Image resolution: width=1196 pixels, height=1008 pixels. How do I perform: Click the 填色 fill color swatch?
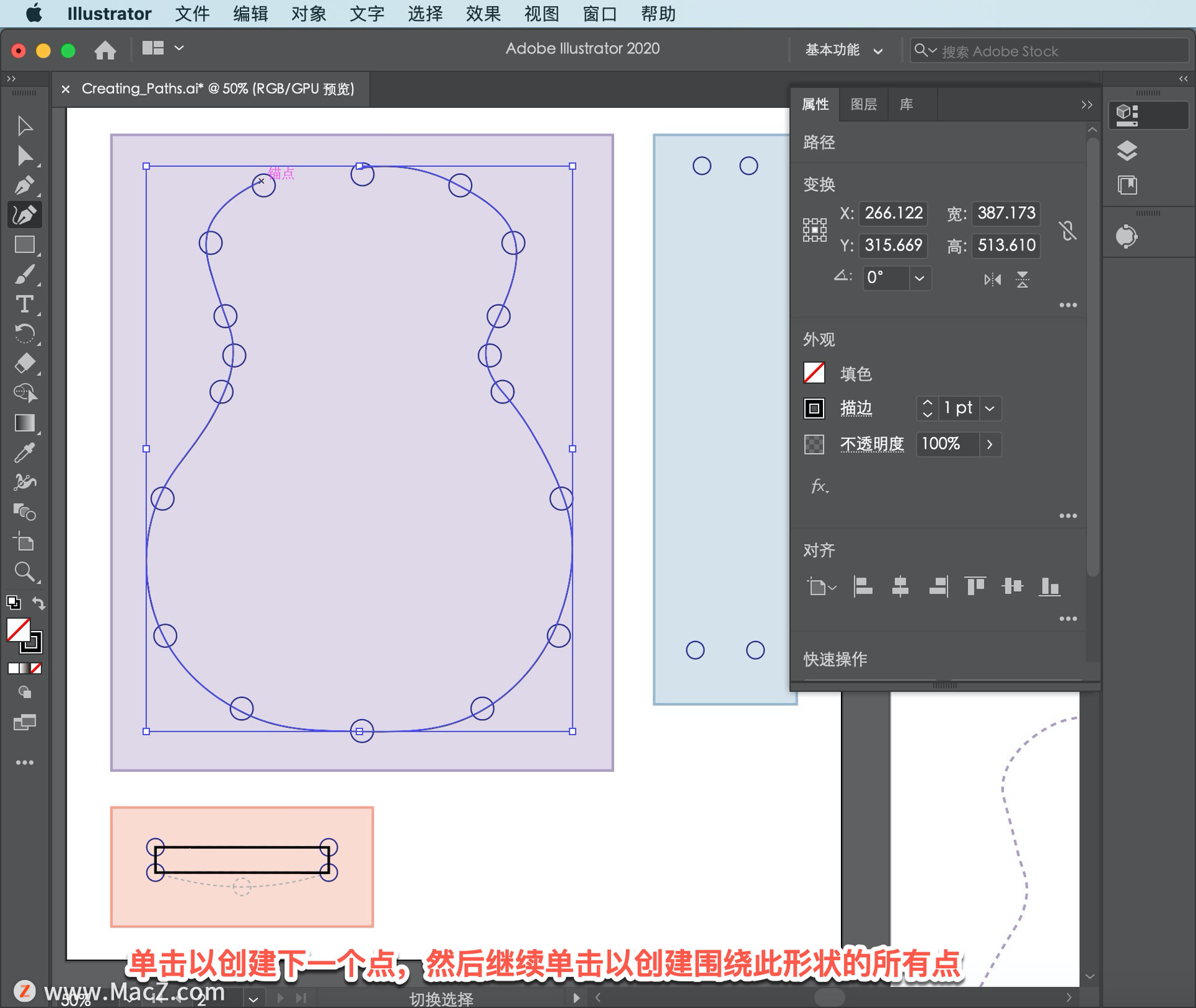click(814, 373)
